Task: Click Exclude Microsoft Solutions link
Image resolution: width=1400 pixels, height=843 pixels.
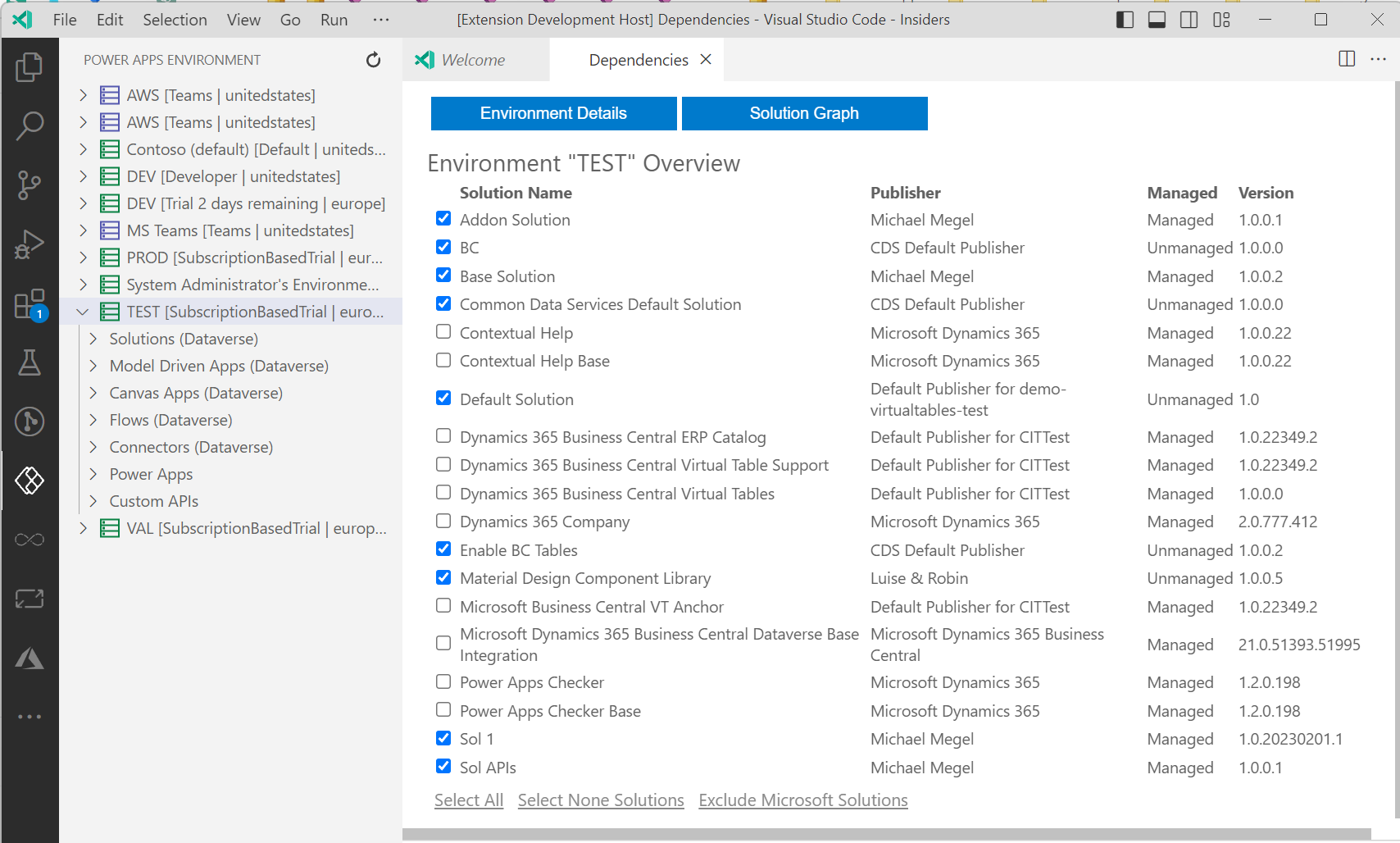Action: pos(803,800)
